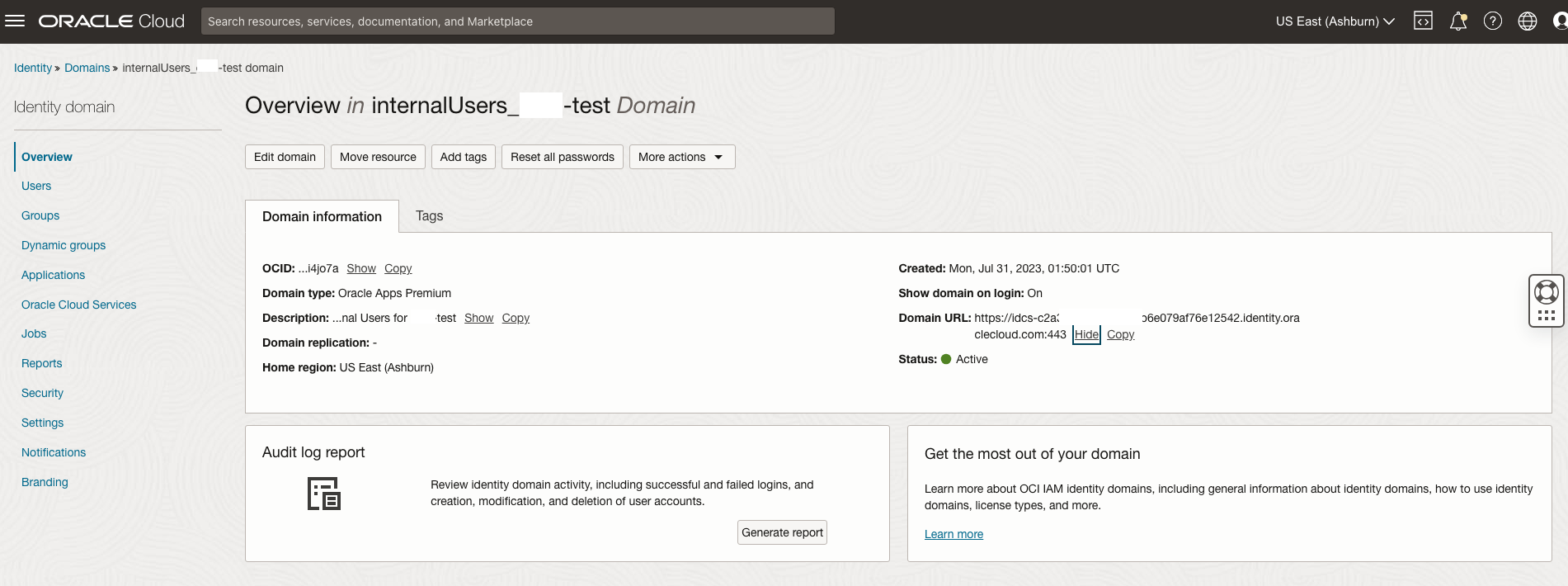Select the Domain information tab

click(x=322, y=216)
